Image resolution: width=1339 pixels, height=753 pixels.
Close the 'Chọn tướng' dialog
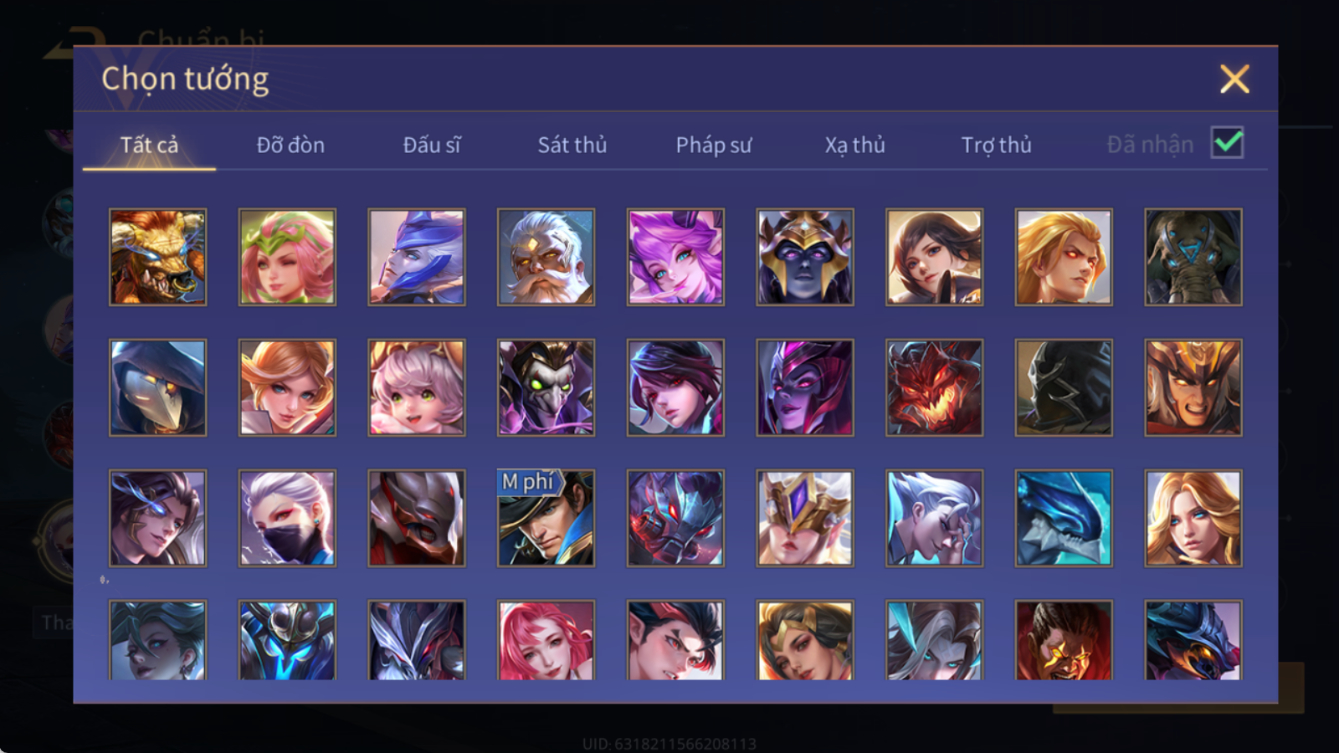pos(1235,79)
